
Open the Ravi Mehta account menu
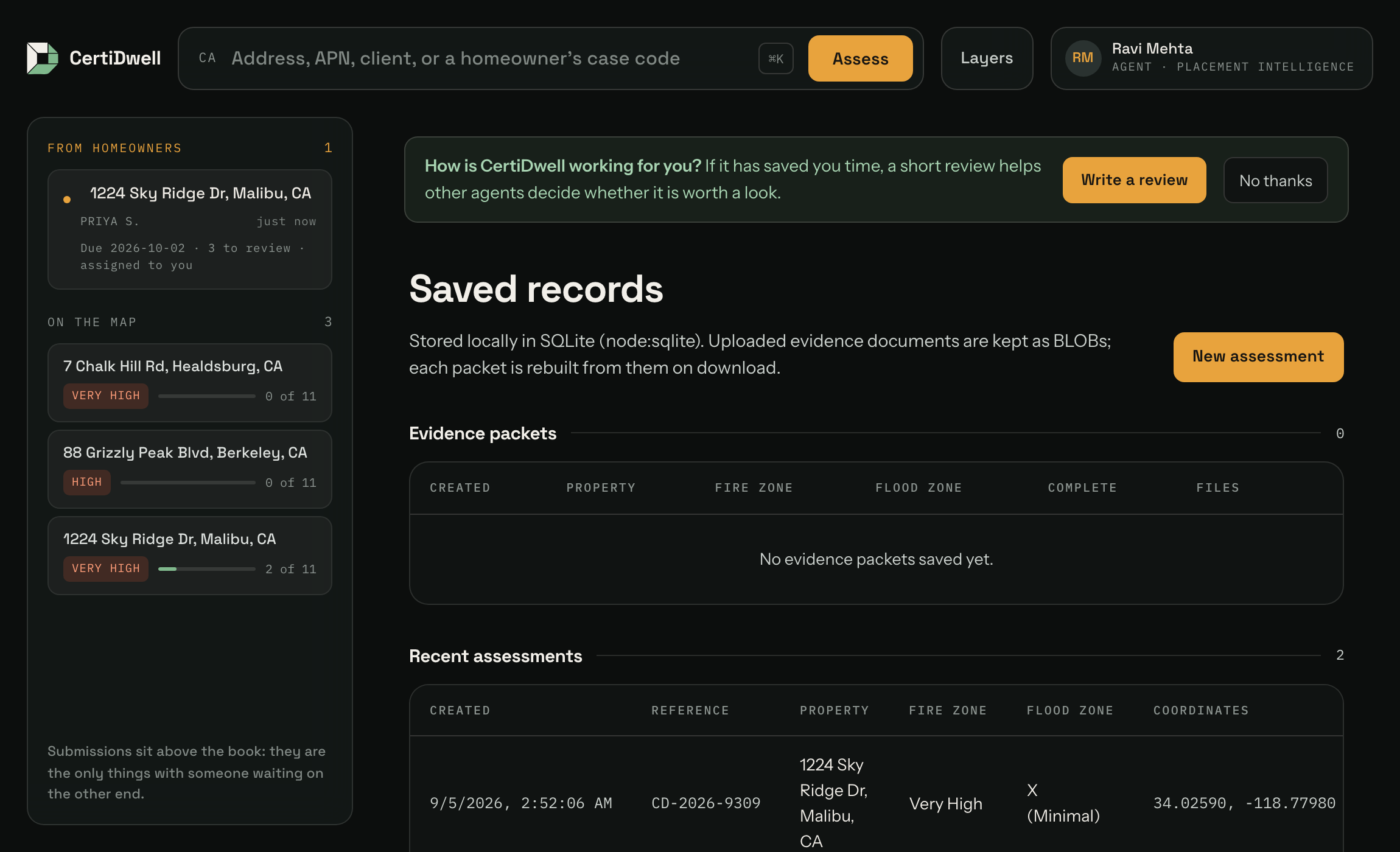(x=1211, y=58)
